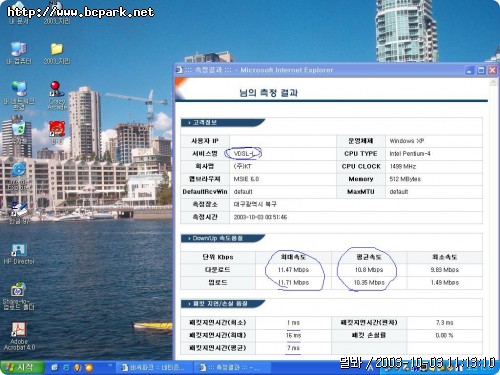Click the 'Intel Pentium-4' CPU type value
Viewport: 500px width, 375px height.
pos(410,154)
